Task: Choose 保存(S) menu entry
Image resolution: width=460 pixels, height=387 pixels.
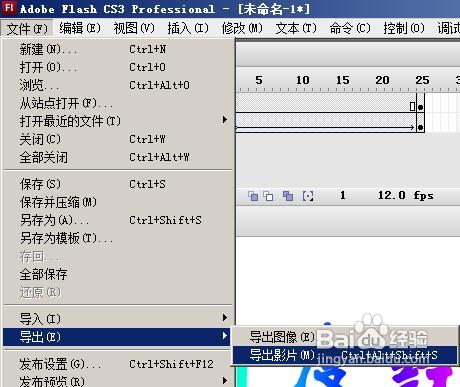Action: (x=117, y=184)
